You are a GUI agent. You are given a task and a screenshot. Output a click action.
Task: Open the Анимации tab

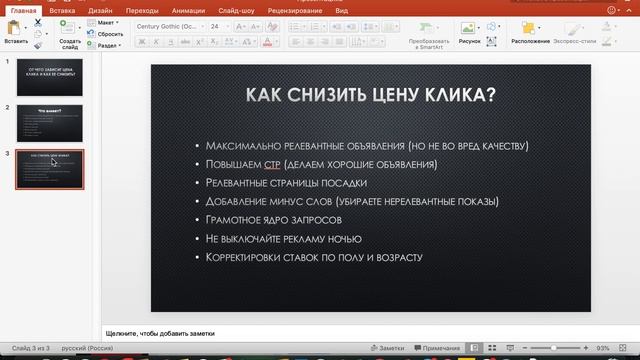click(x=188, y=11)
